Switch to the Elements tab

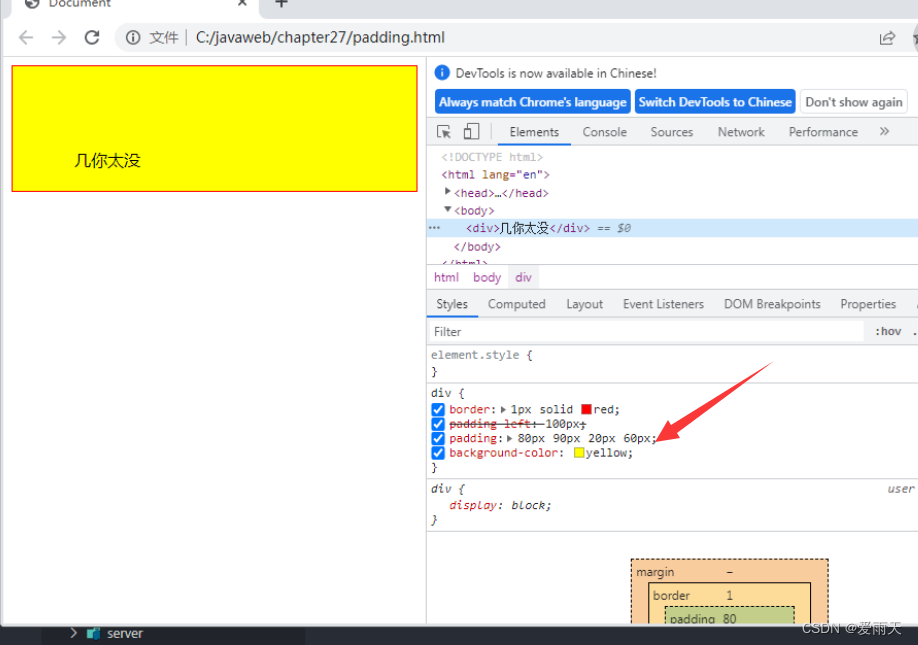pyautogui.click(x=534, y=132)
